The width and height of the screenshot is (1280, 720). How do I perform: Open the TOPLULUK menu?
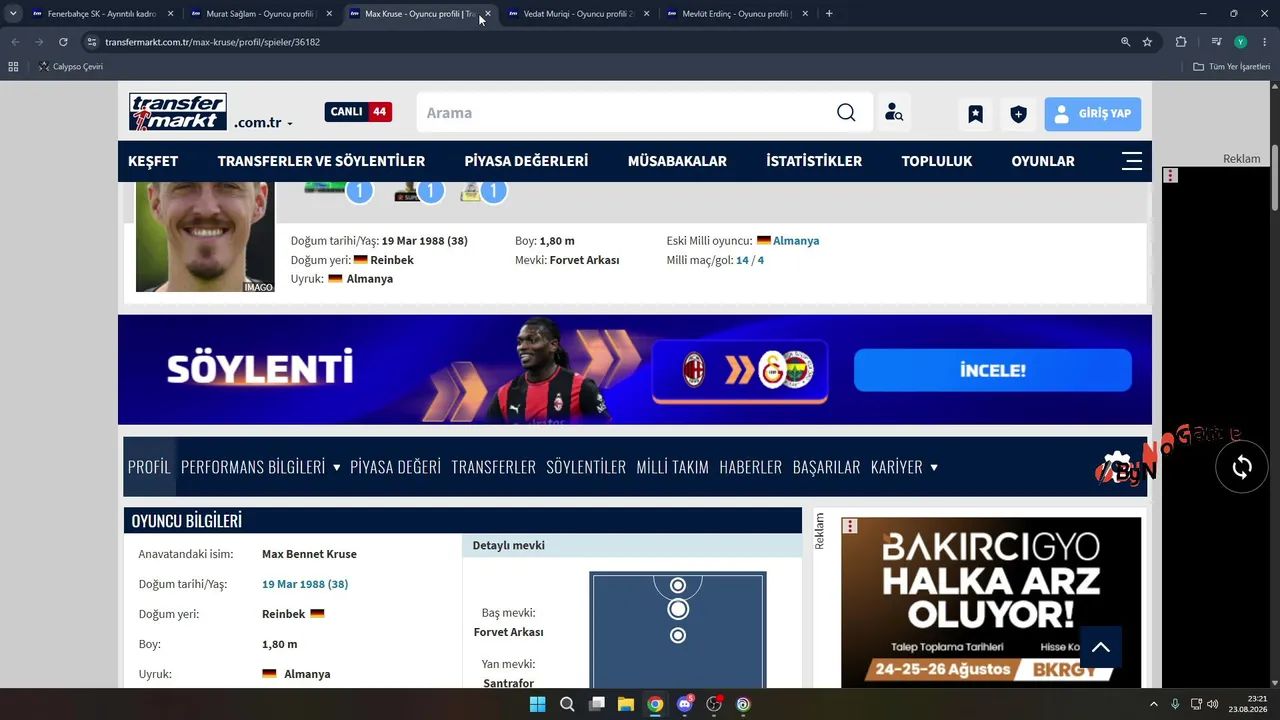coord(936,161)
